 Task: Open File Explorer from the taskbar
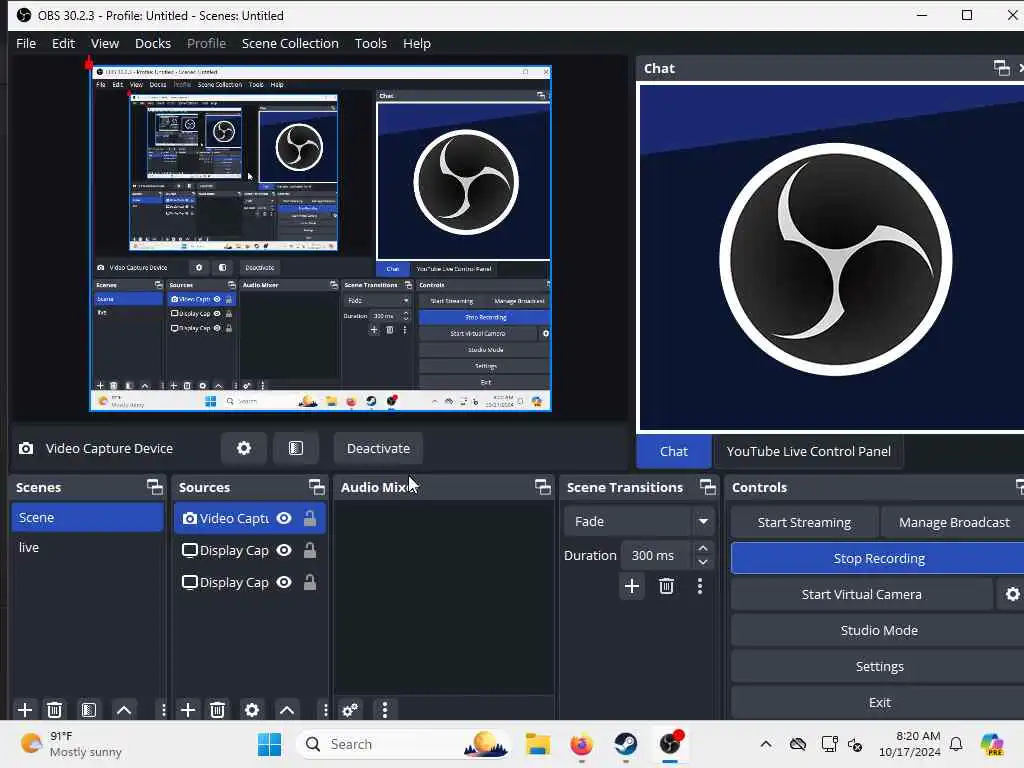click(537, 744)
